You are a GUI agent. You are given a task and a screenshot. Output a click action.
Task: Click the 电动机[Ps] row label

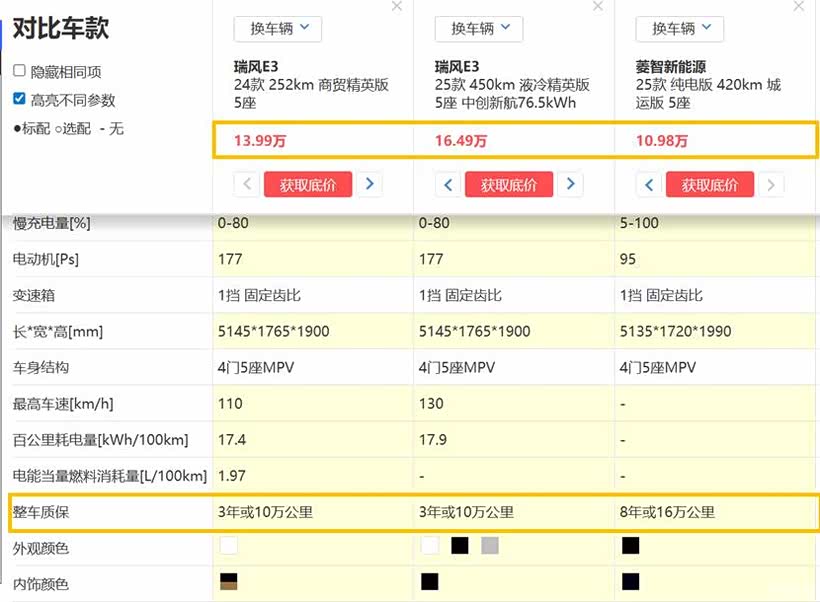[45, 259]
